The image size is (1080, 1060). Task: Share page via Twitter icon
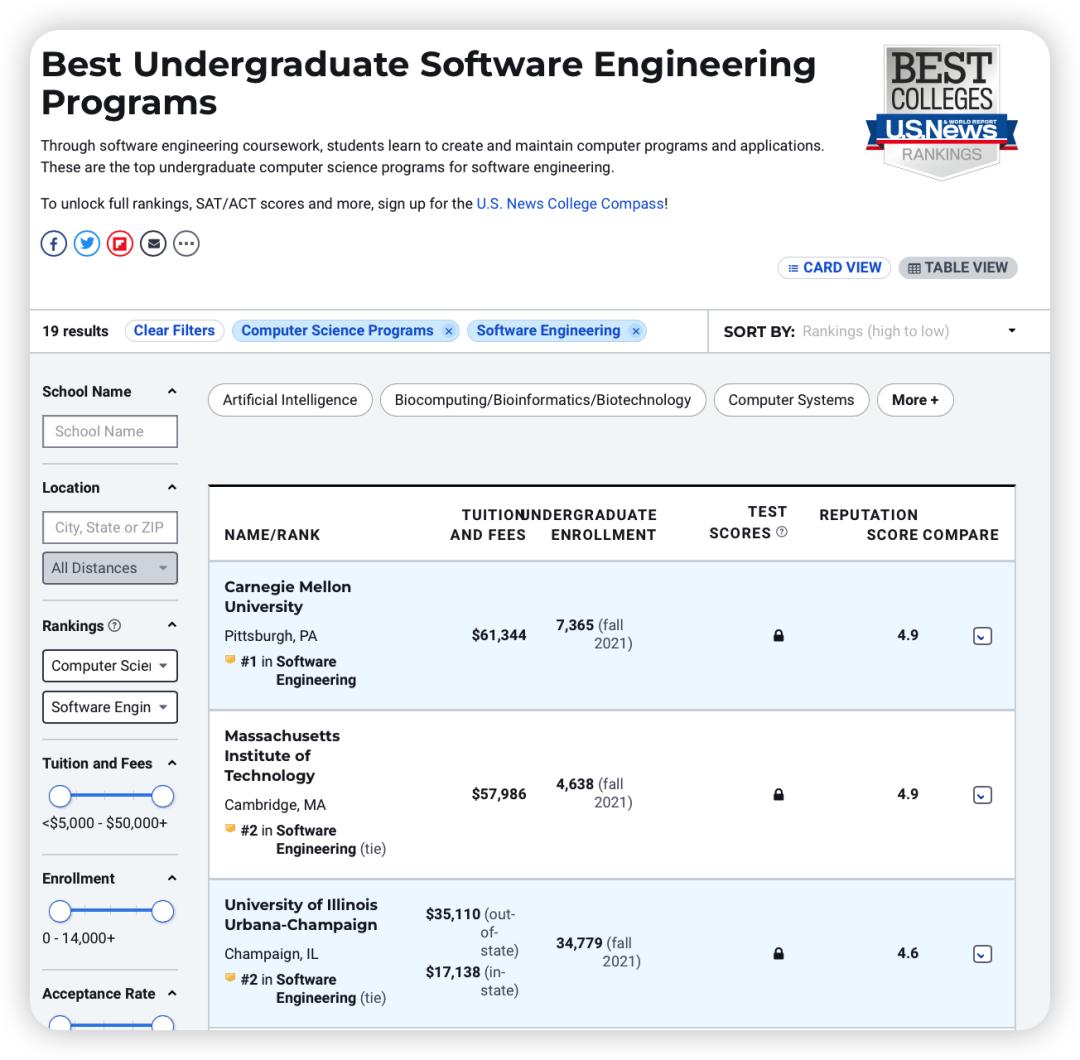(87, 244)
